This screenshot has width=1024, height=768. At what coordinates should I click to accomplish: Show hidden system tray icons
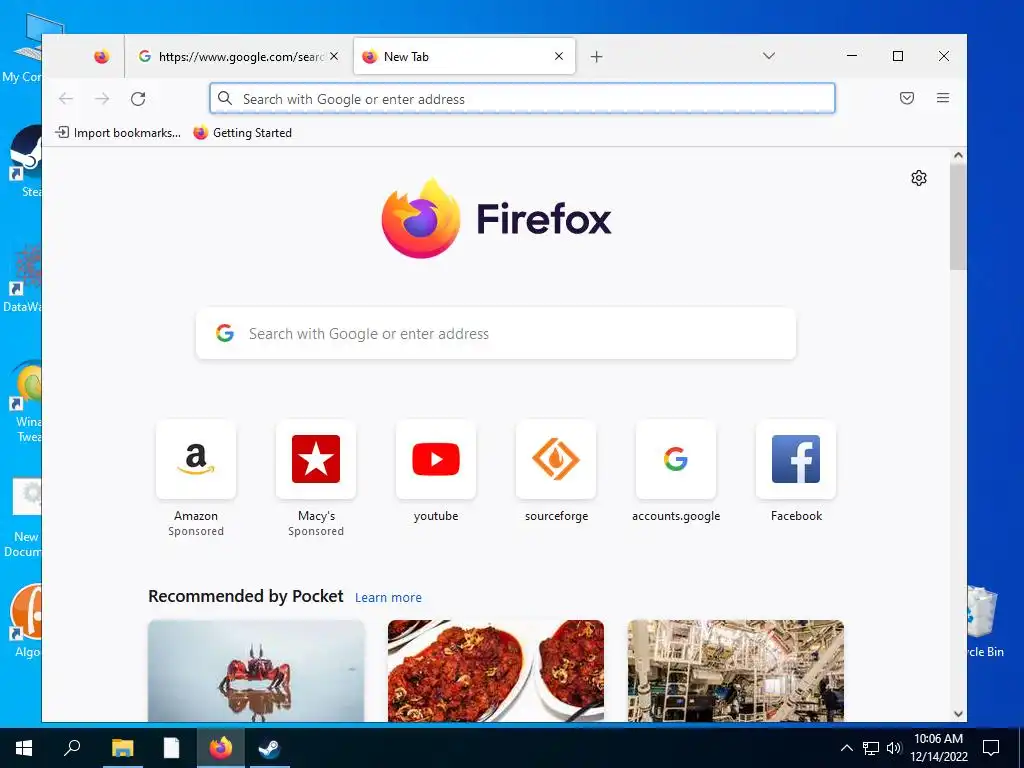(846, 748)
